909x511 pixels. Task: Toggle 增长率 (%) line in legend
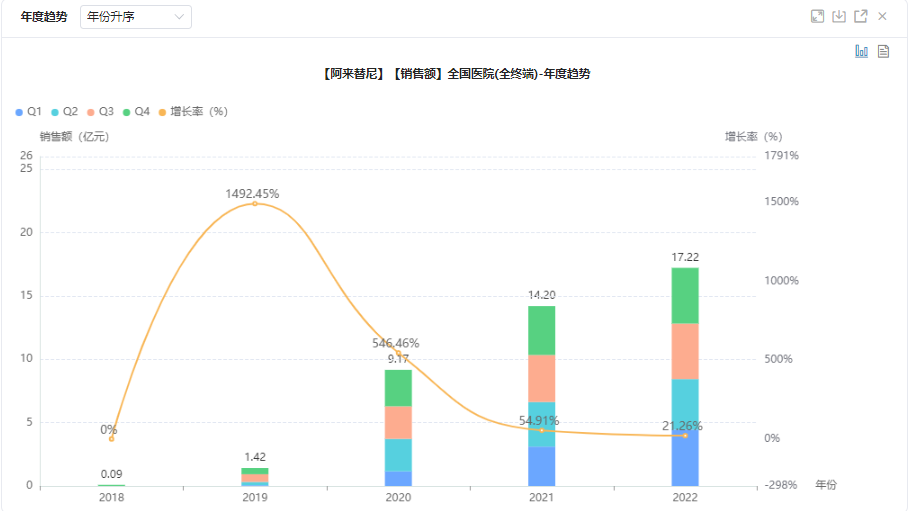click(x=193, y=111)
